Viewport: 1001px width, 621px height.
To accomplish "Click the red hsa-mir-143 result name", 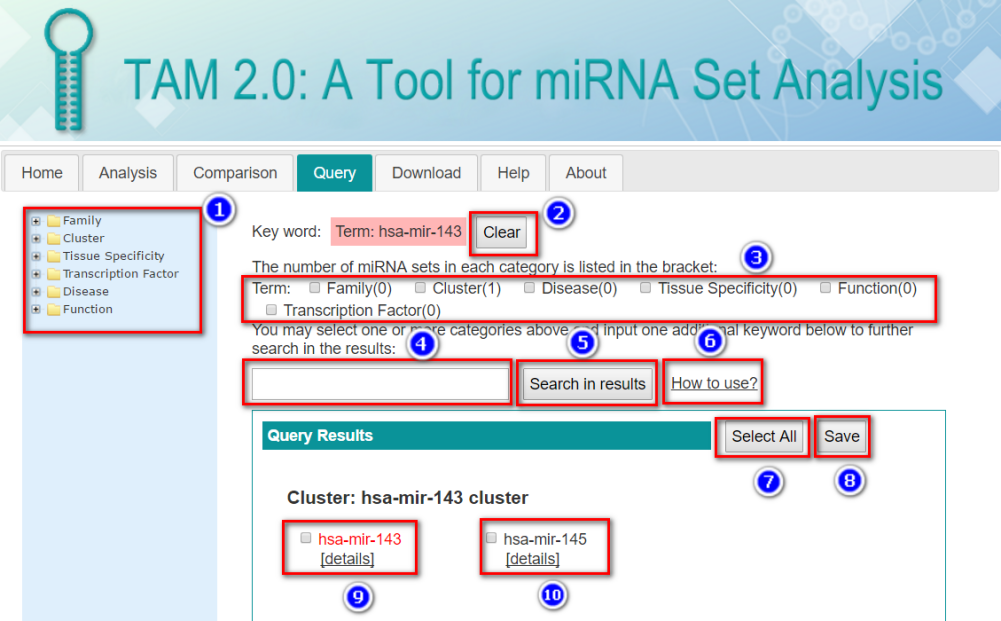I will (x=359, y=539).
